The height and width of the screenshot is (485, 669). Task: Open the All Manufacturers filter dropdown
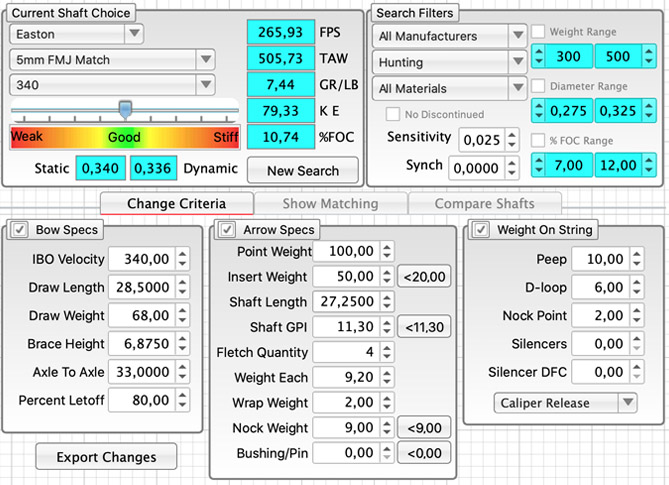pos(449,36)
